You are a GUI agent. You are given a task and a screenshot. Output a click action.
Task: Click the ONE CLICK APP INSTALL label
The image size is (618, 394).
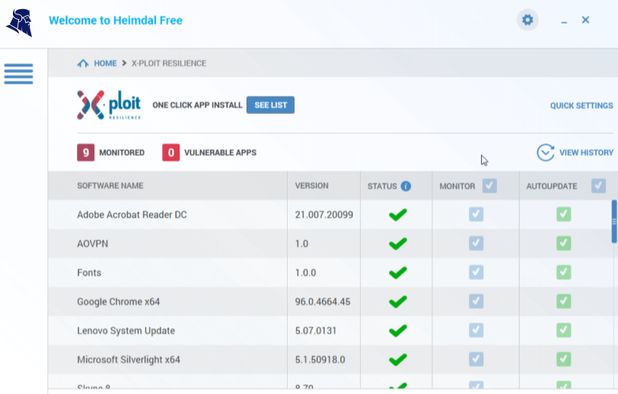tap(197, 105)
